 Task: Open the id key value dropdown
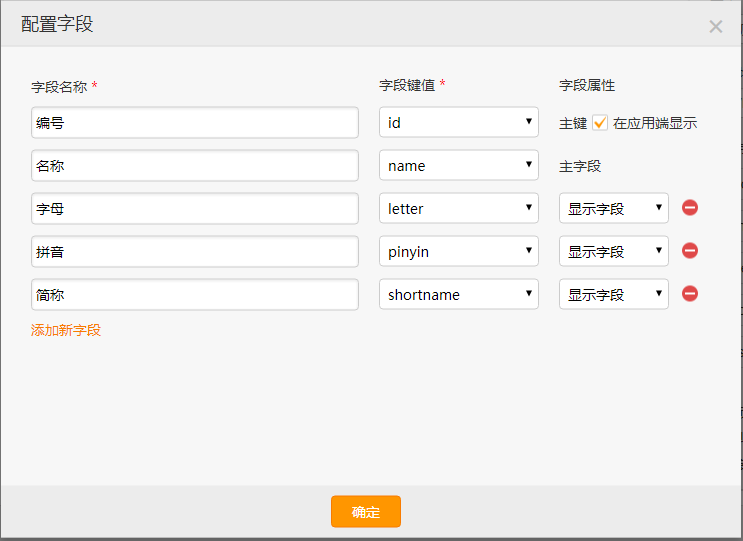tap(459, 122)
